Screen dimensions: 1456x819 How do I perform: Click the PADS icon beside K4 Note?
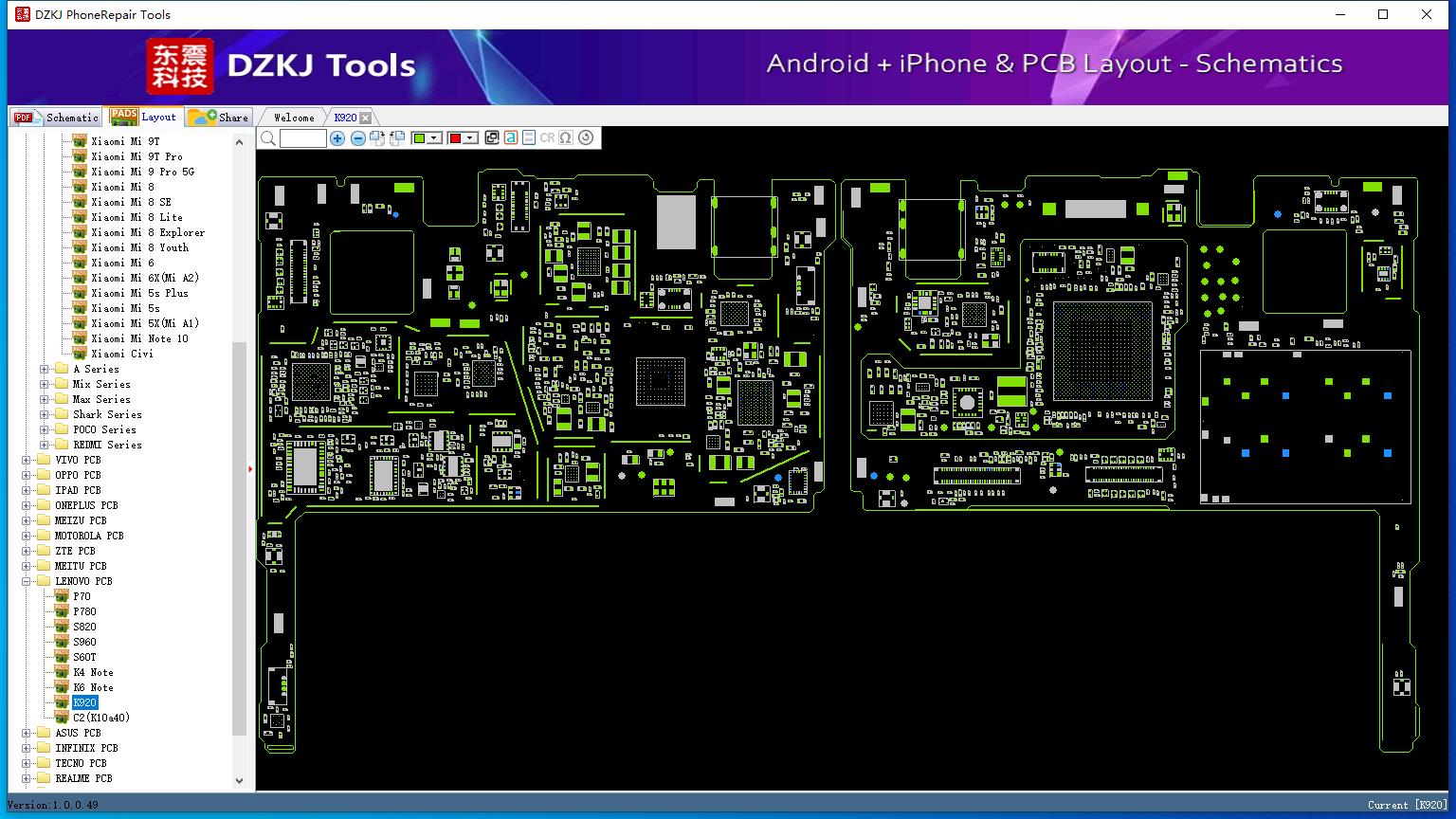pyautogui.click(x=62, y=671)
